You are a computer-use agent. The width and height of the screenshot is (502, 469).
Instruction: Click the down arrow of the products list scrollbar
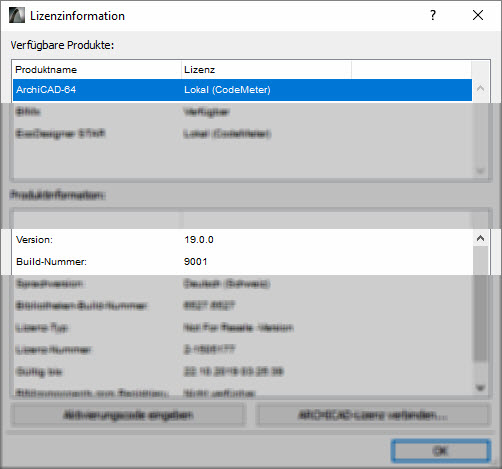[x=480, y=171]
